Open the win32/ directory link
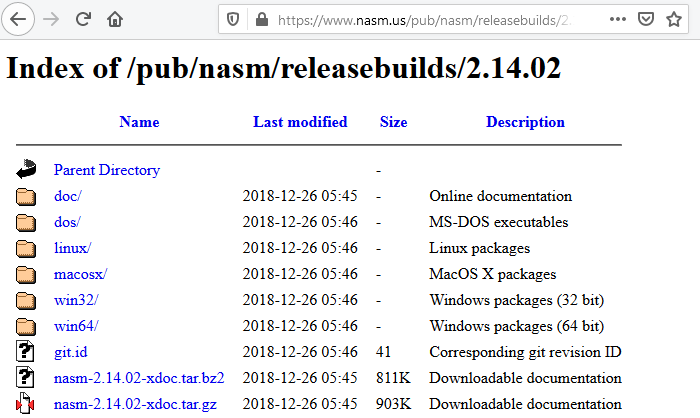This screenshot has height=418, width=700. pyautogui.click(x=76, y=300)
